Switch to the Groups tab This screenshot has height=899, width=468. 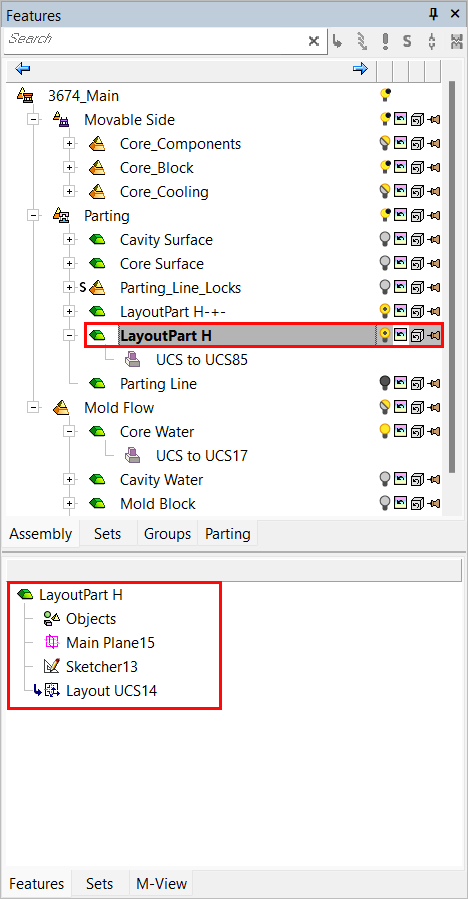[167, 534]
